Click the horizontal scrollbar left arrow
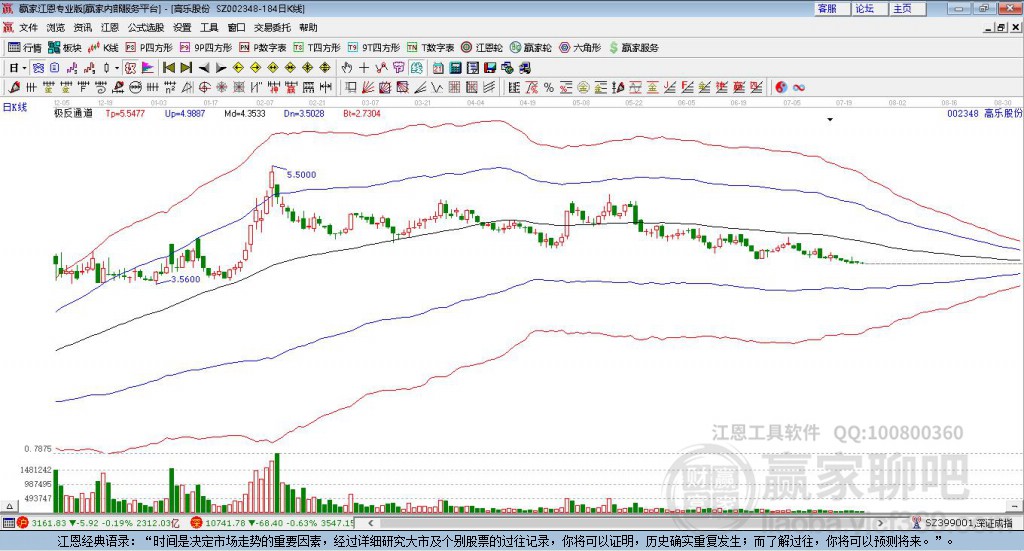The image size is (1024, 551). 371,523
